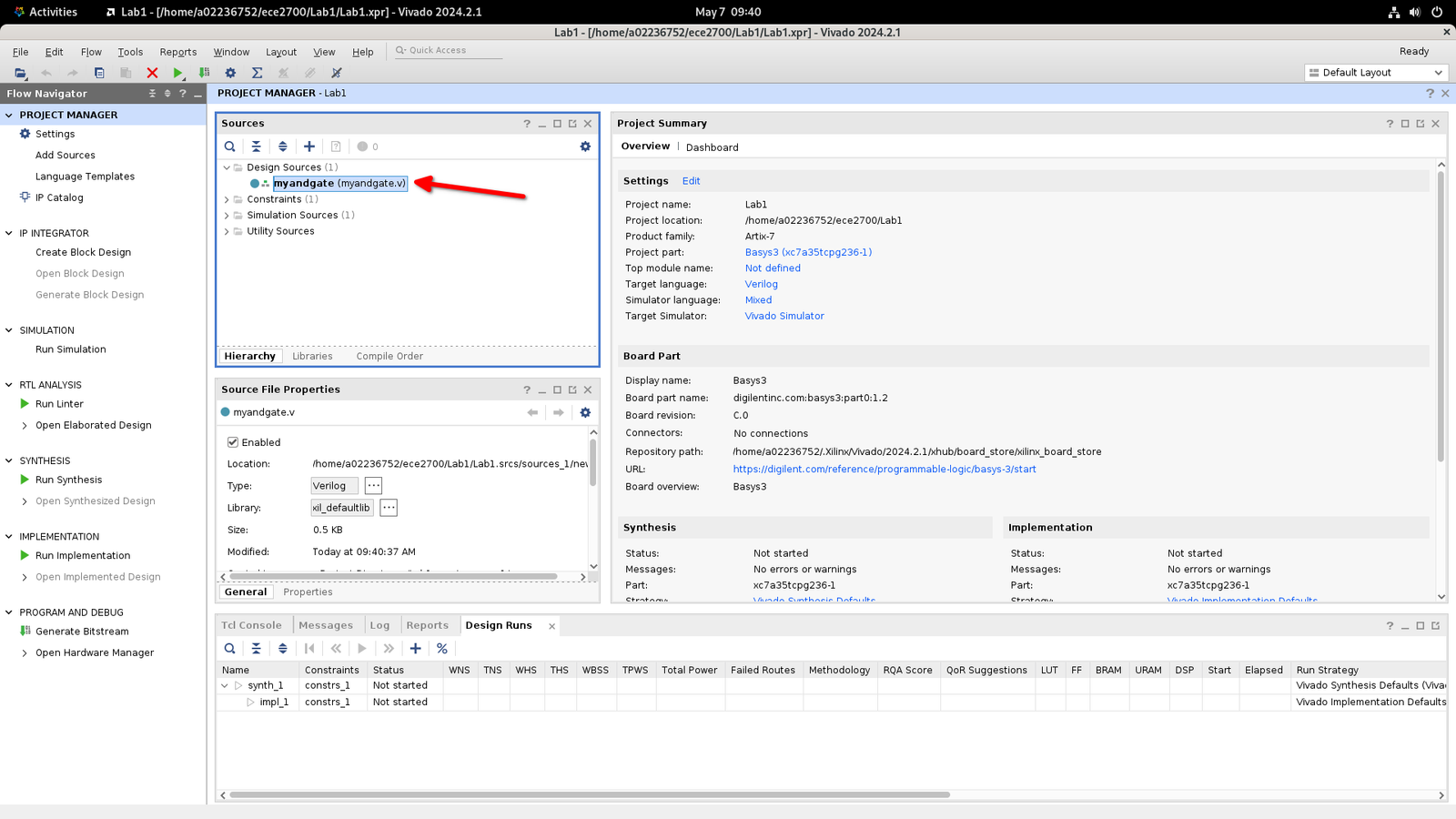Create new run with the plus icon
Viewport: 1456px width, 819px height.
click(x=415, y=649)
